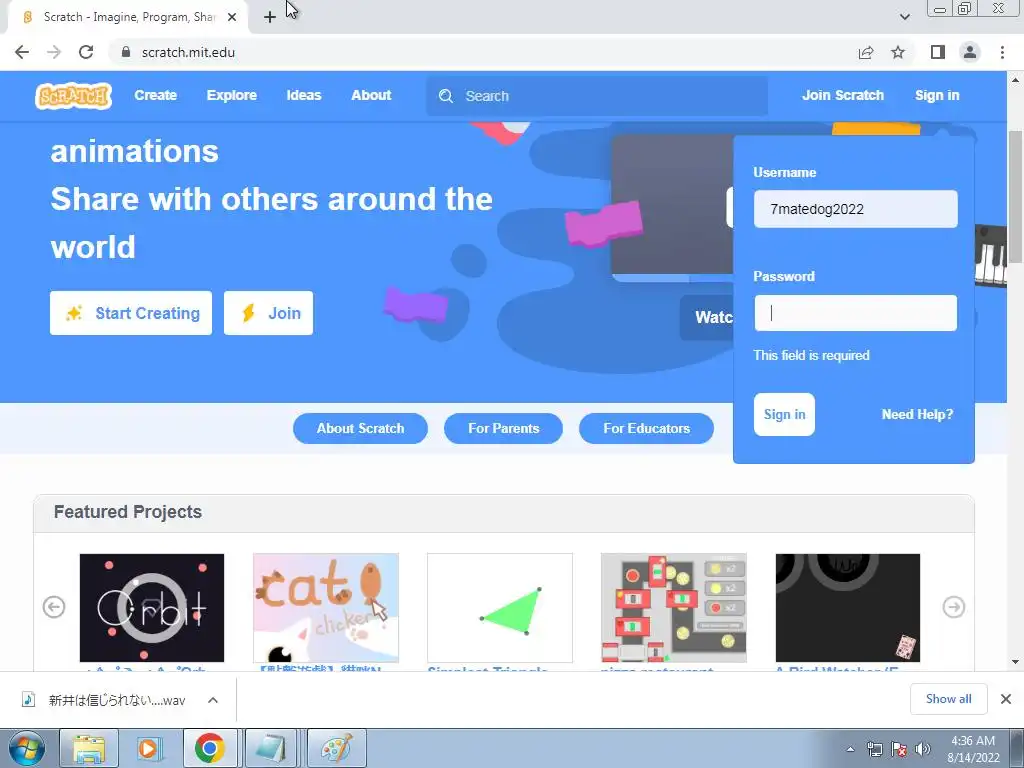Toggle the browser side panel icon
1024x768 pixels.
coord(938,52)
